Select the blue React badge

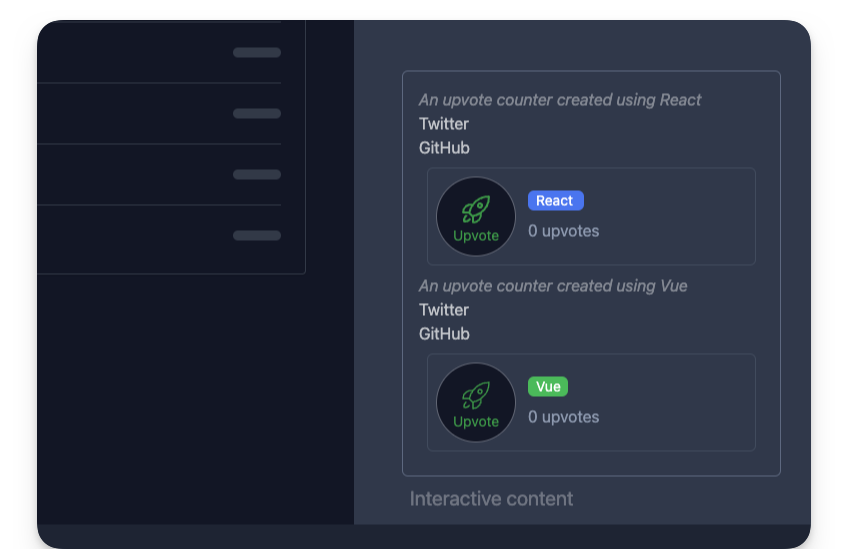click(x=555, y=201)
